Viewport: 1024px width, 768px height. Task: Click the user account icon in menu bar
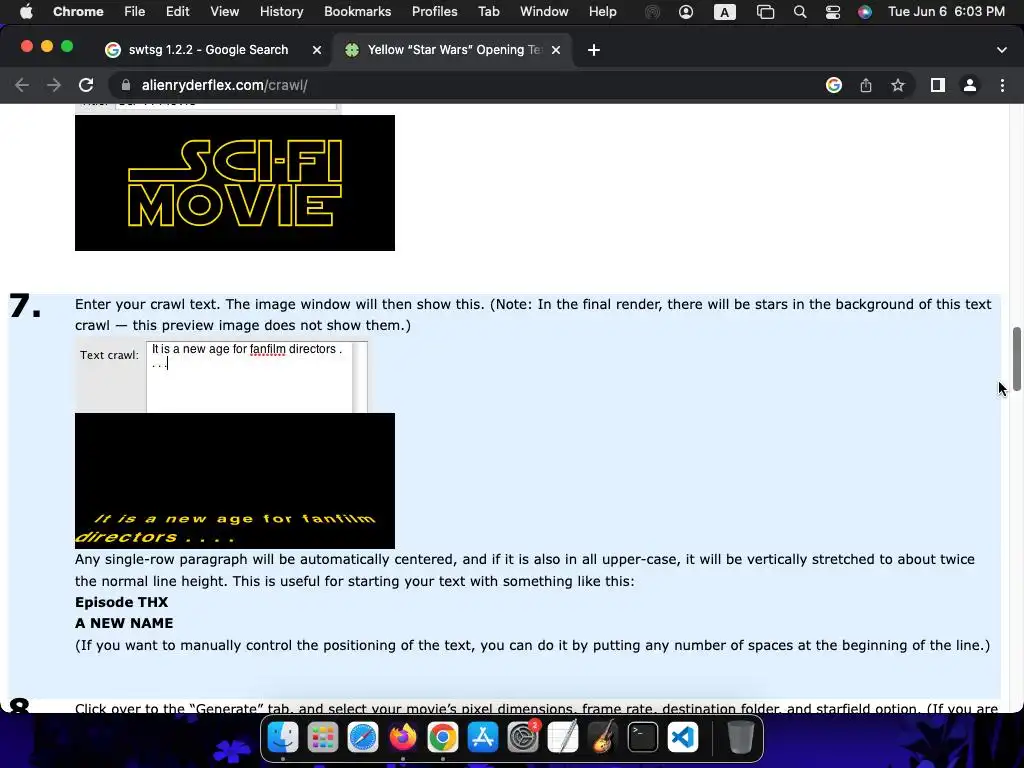pyautogui.click(x=686, y=12)
